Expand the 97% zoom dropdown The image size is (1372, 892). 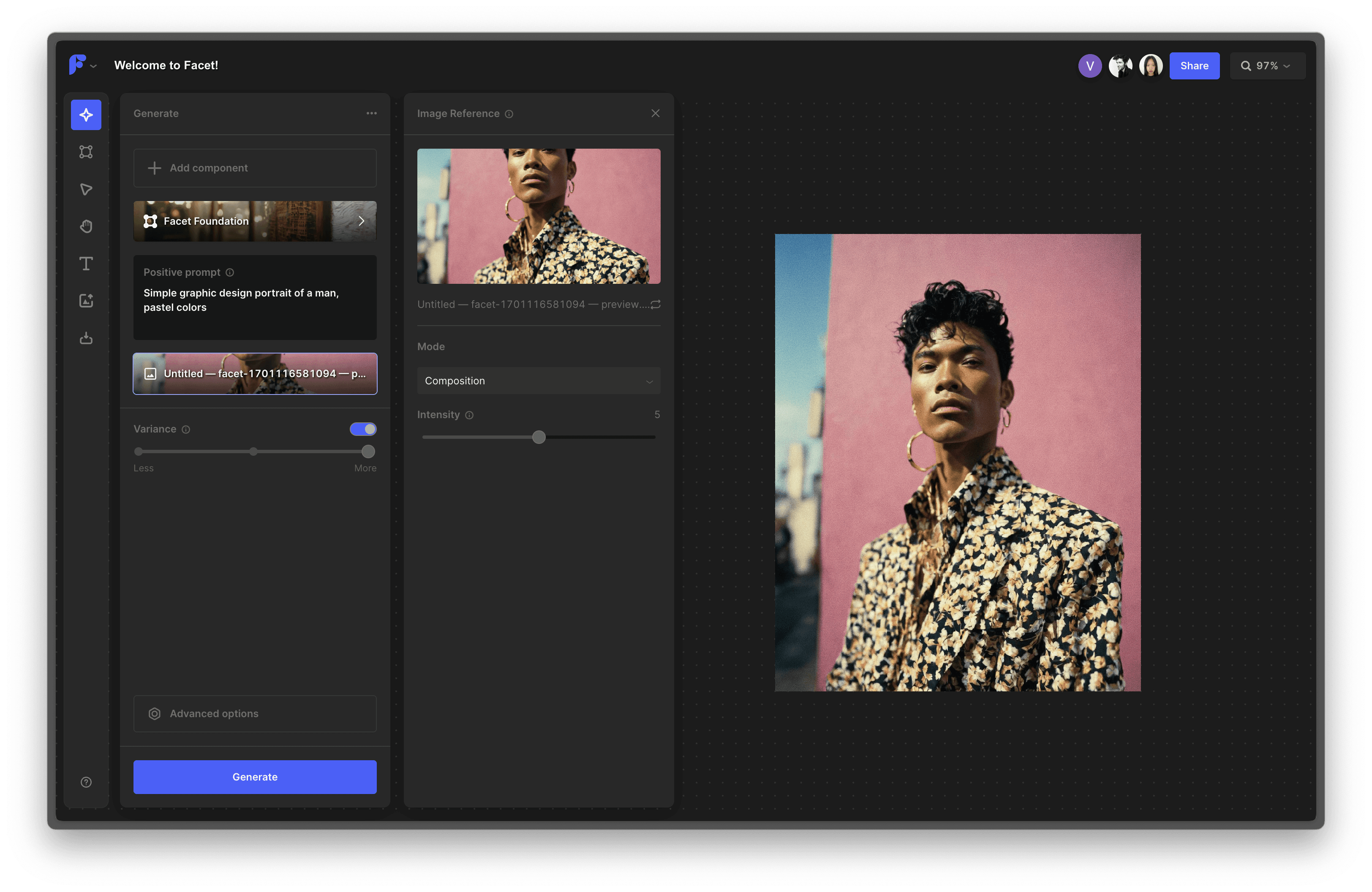point(1267,66)
